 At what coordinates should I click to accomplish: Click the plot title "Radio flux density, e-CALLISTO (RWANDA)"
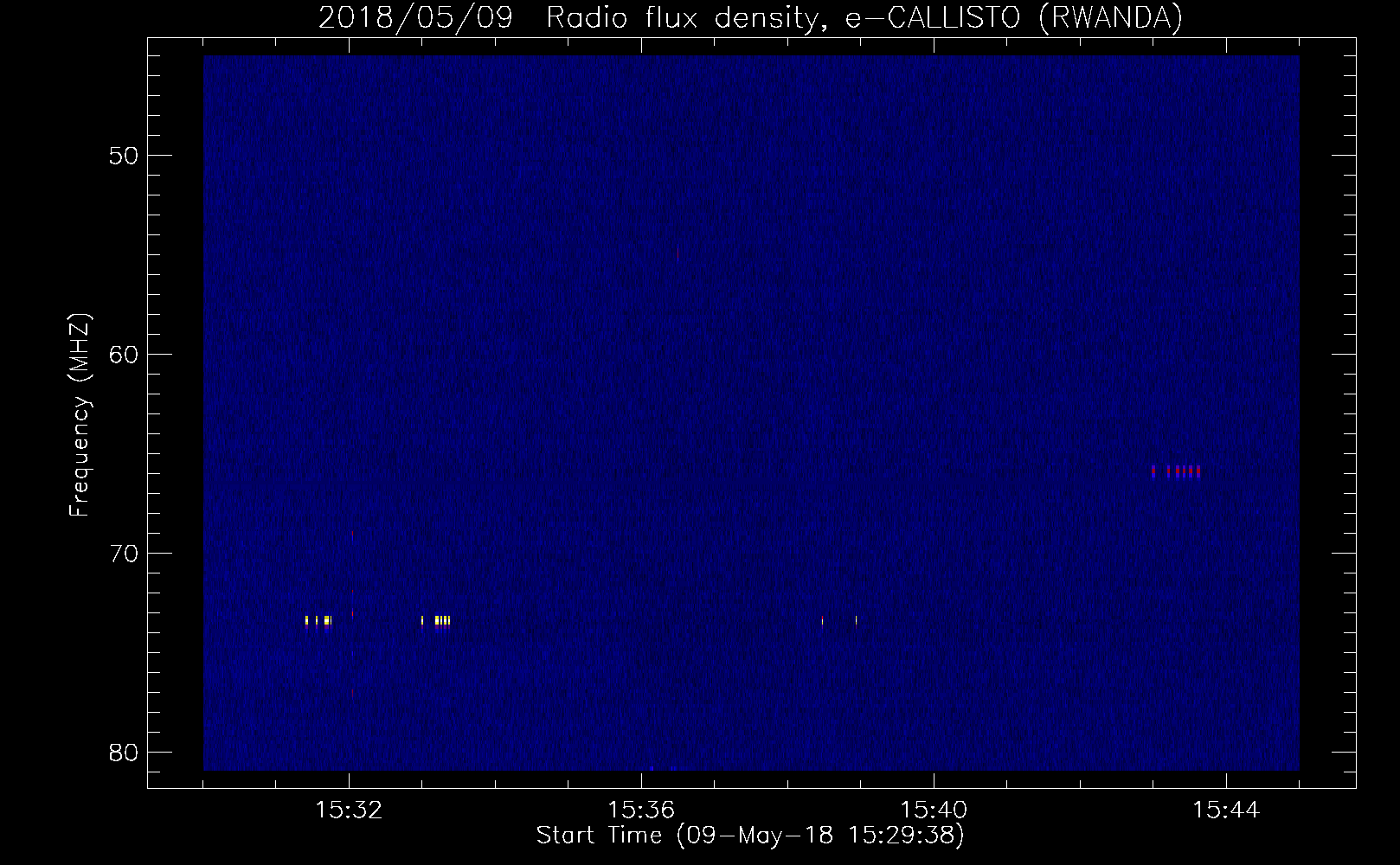click(x=864, y=17)
